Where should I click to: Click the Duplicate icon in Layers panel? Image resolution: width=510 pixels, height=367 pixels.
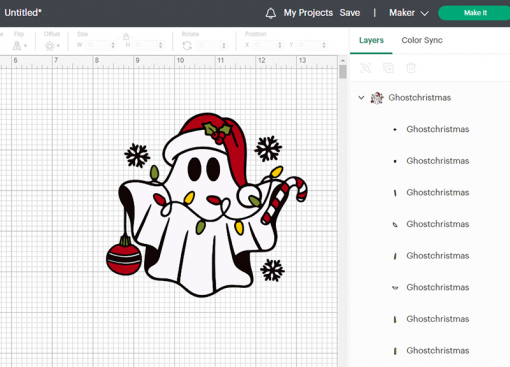(388, 68)
